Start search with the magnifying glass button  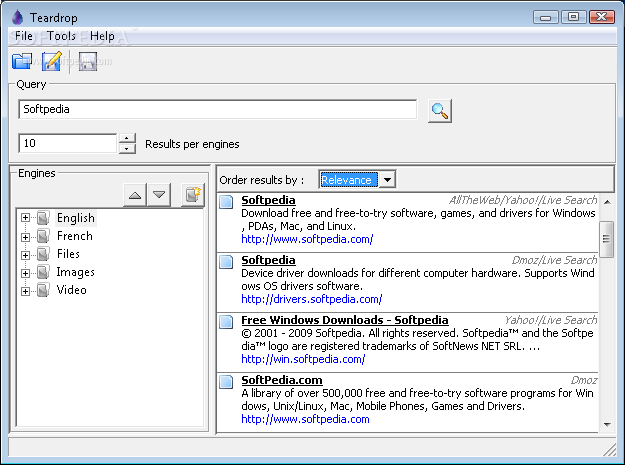point(440,110)
